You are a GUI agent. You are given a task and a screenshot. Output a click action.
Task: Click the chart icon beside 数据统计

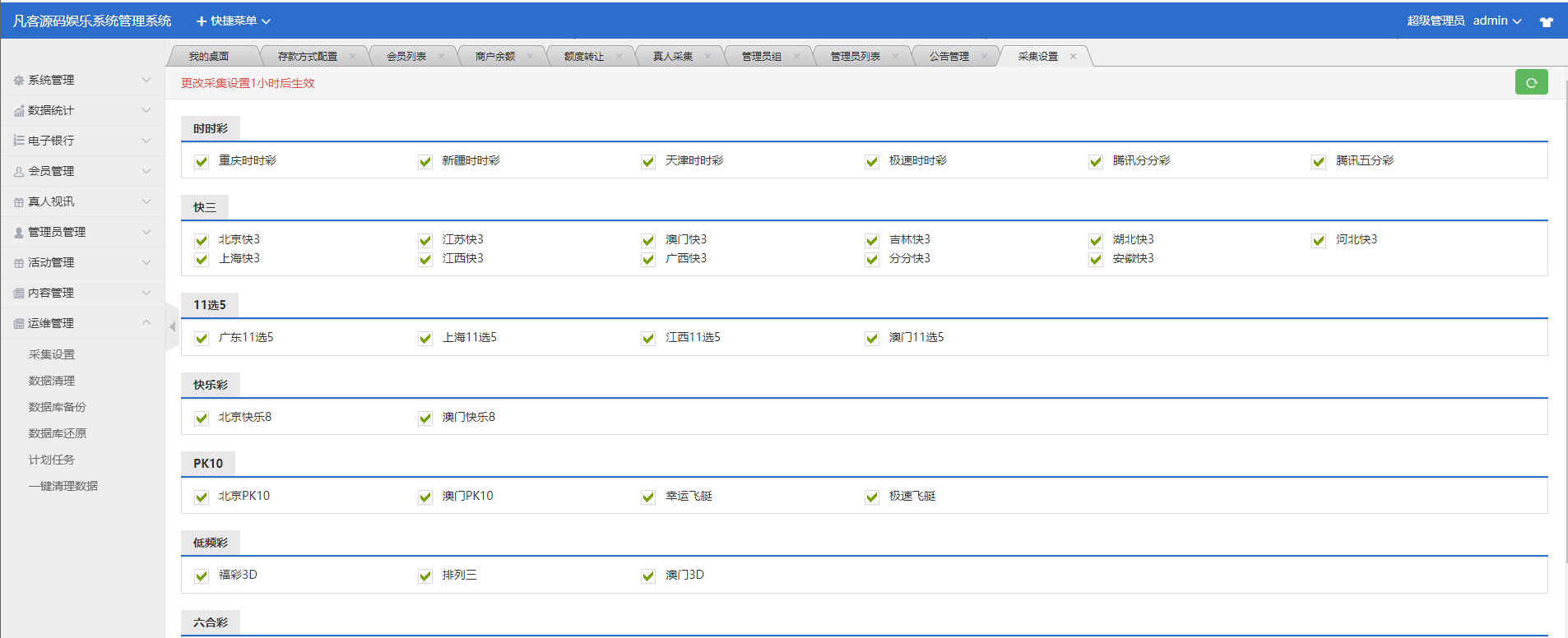pyautogui.click(x=19, y=111)
